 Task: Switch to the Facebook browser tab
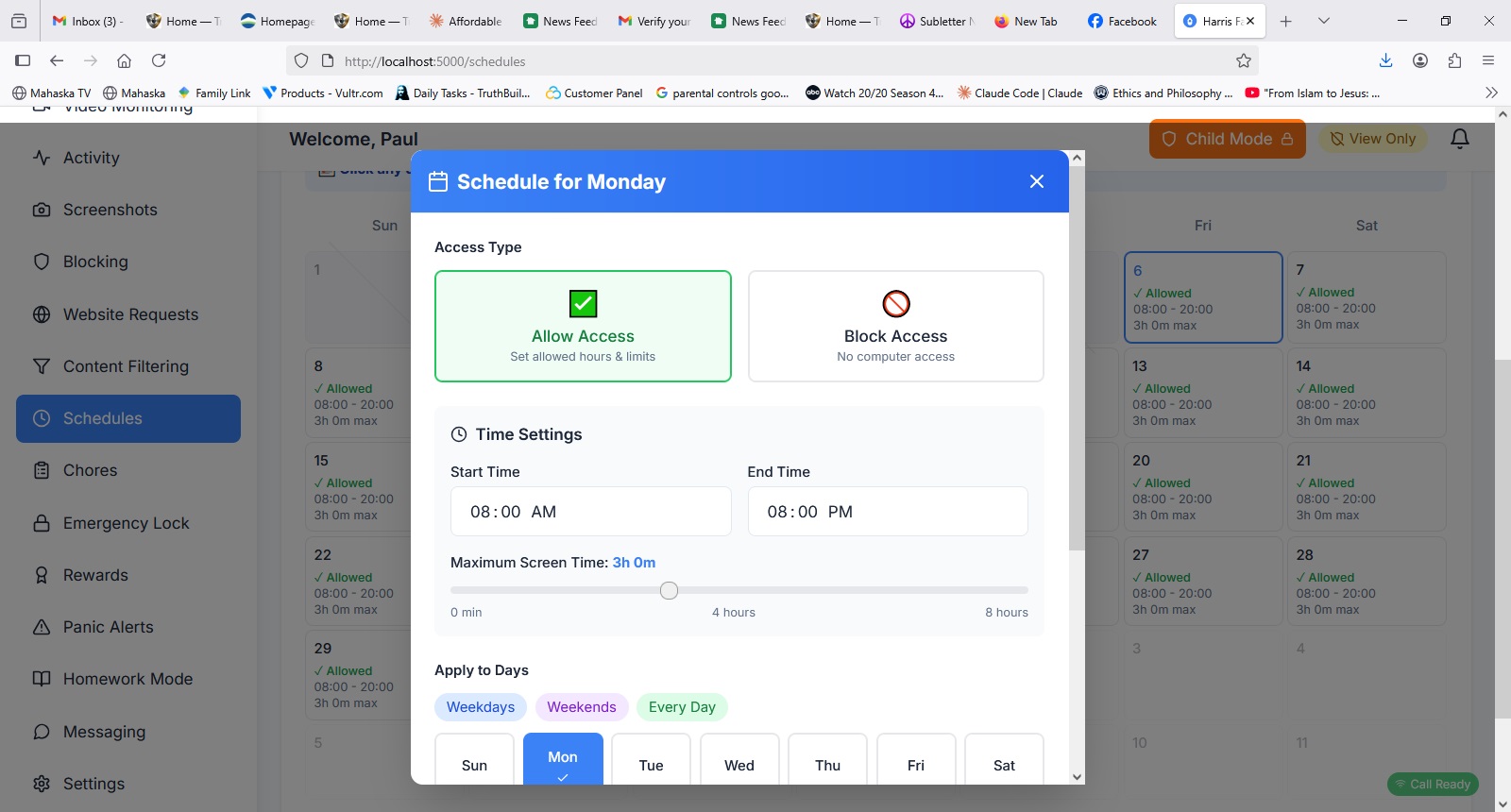[1122, 21]
